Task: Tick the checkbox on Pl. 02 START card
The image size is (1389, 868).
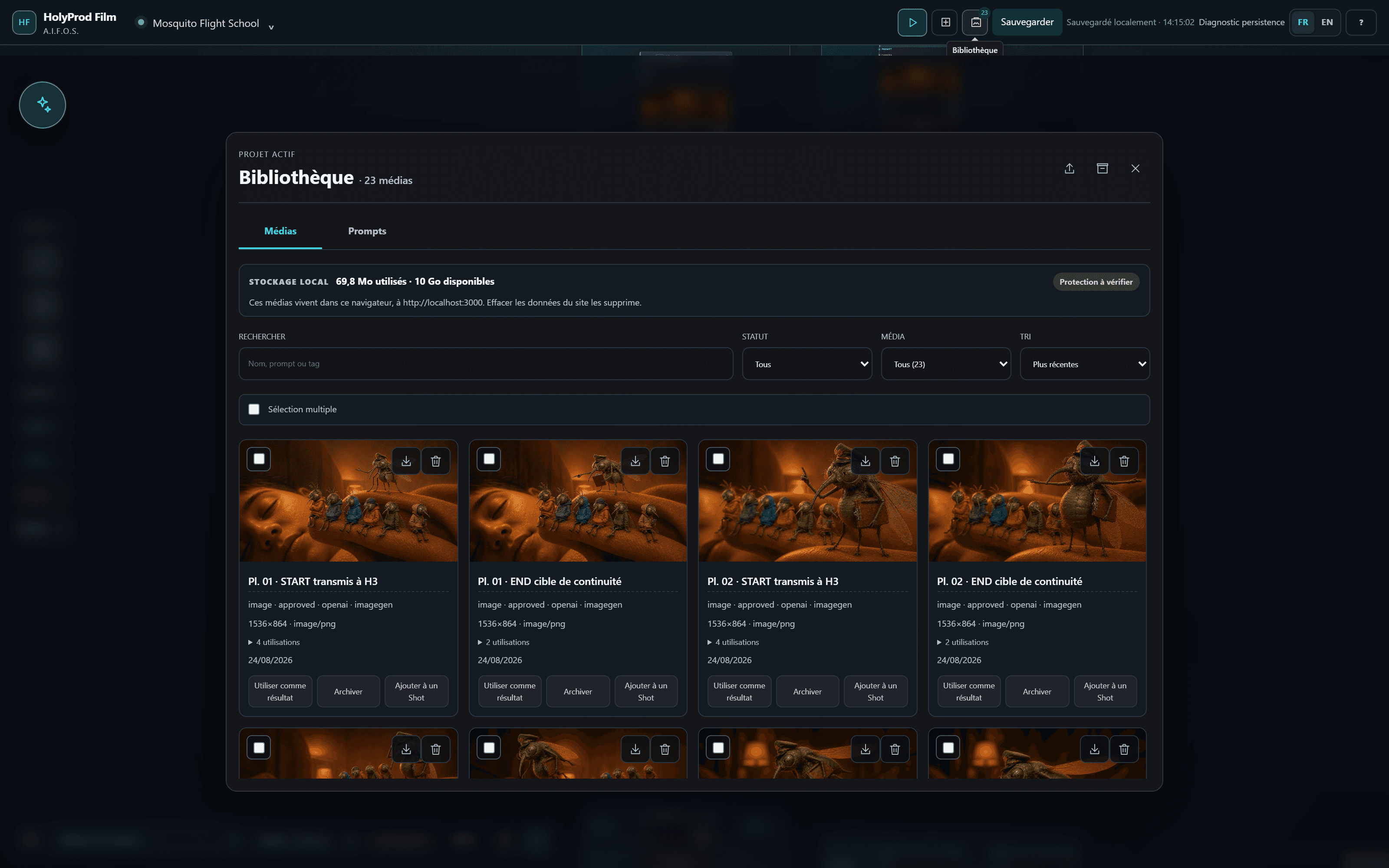Action: pos(718,459)
